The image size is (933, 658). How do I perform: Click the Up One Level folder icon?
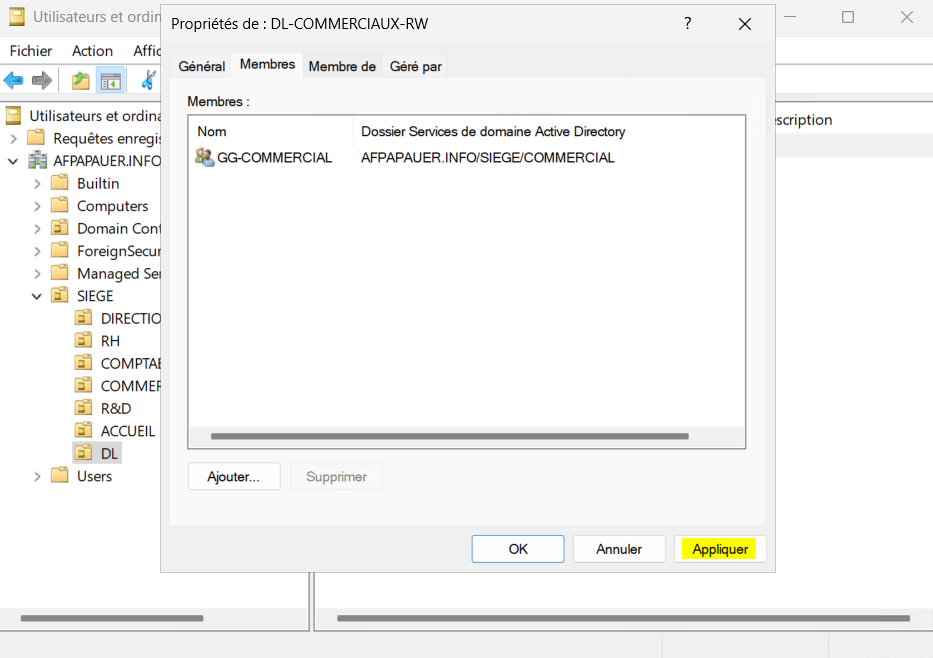80,80
